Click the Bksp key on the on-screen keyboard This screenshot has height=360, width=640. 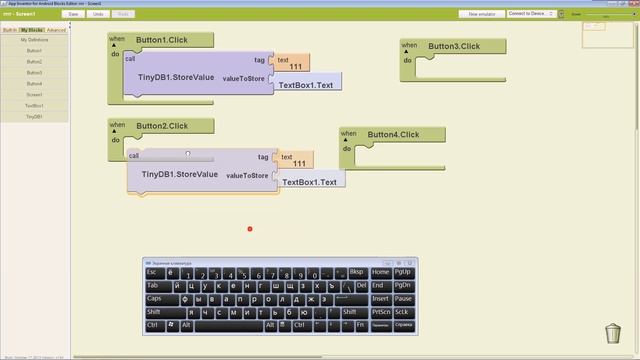tap(358, 273)
